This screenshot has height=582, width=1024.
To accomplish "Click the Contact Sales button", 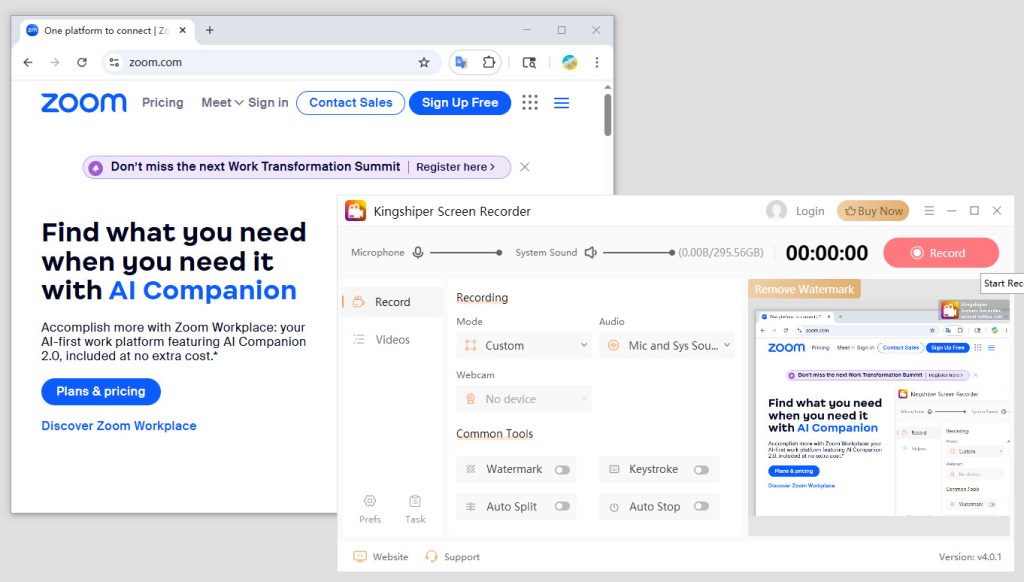I will [351, 103].
